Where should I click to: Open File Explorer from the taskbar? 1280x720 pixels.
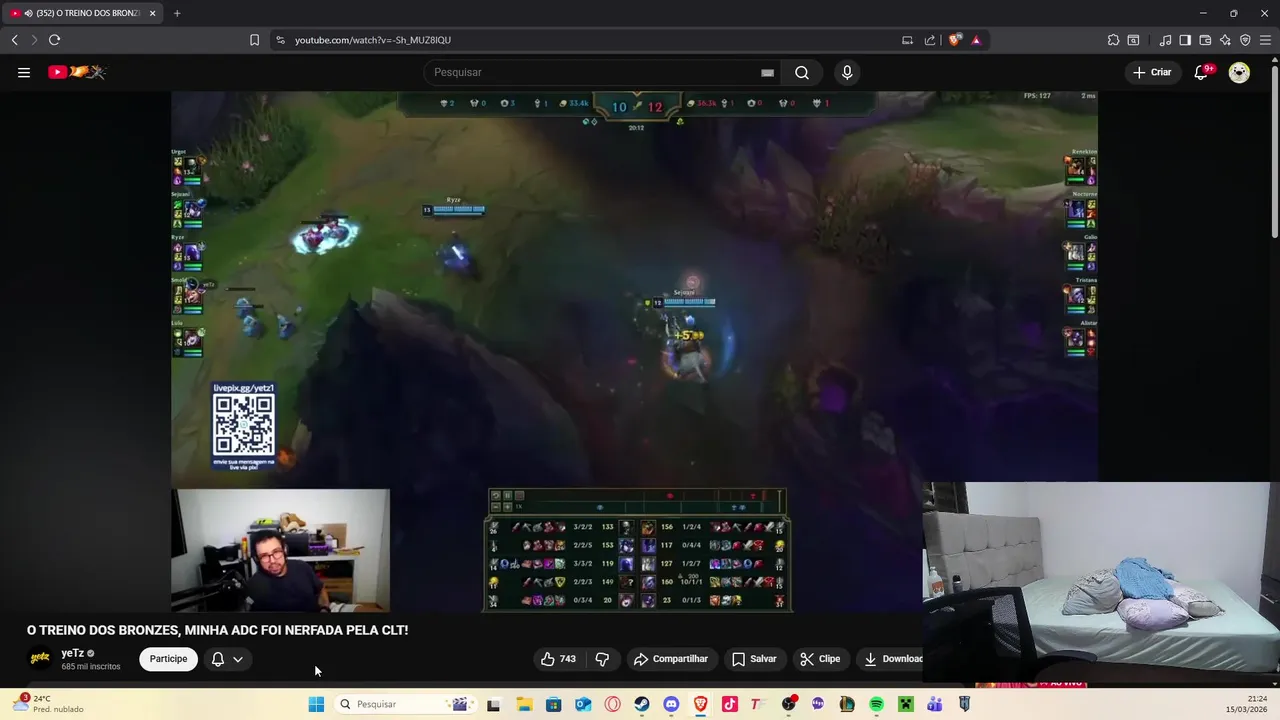(x=524, y=704)
